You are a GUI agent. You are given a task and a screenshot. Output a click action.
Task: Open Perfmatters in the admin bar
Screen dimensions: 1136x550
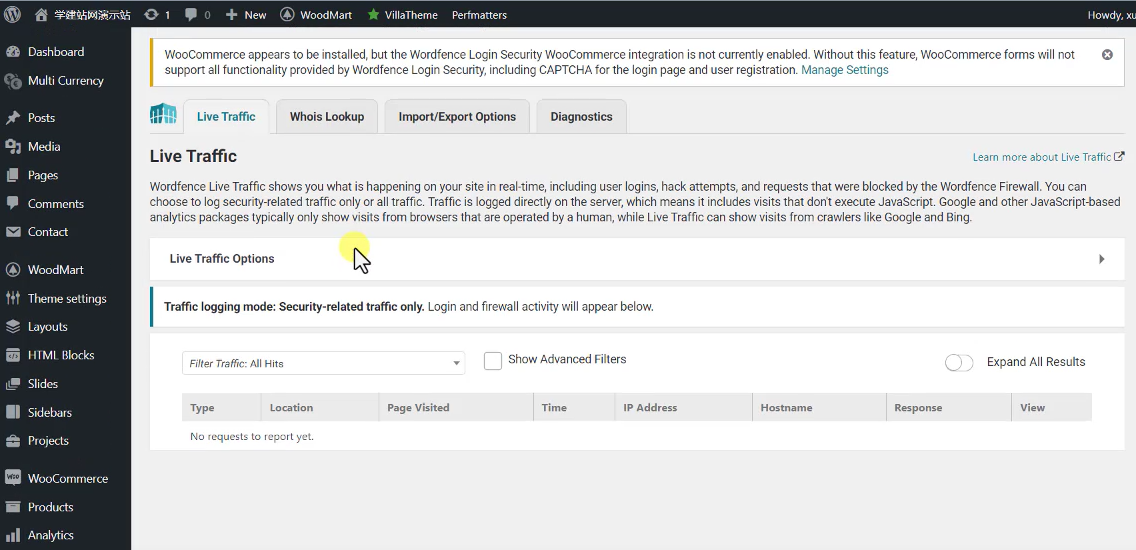pos(479,14)
